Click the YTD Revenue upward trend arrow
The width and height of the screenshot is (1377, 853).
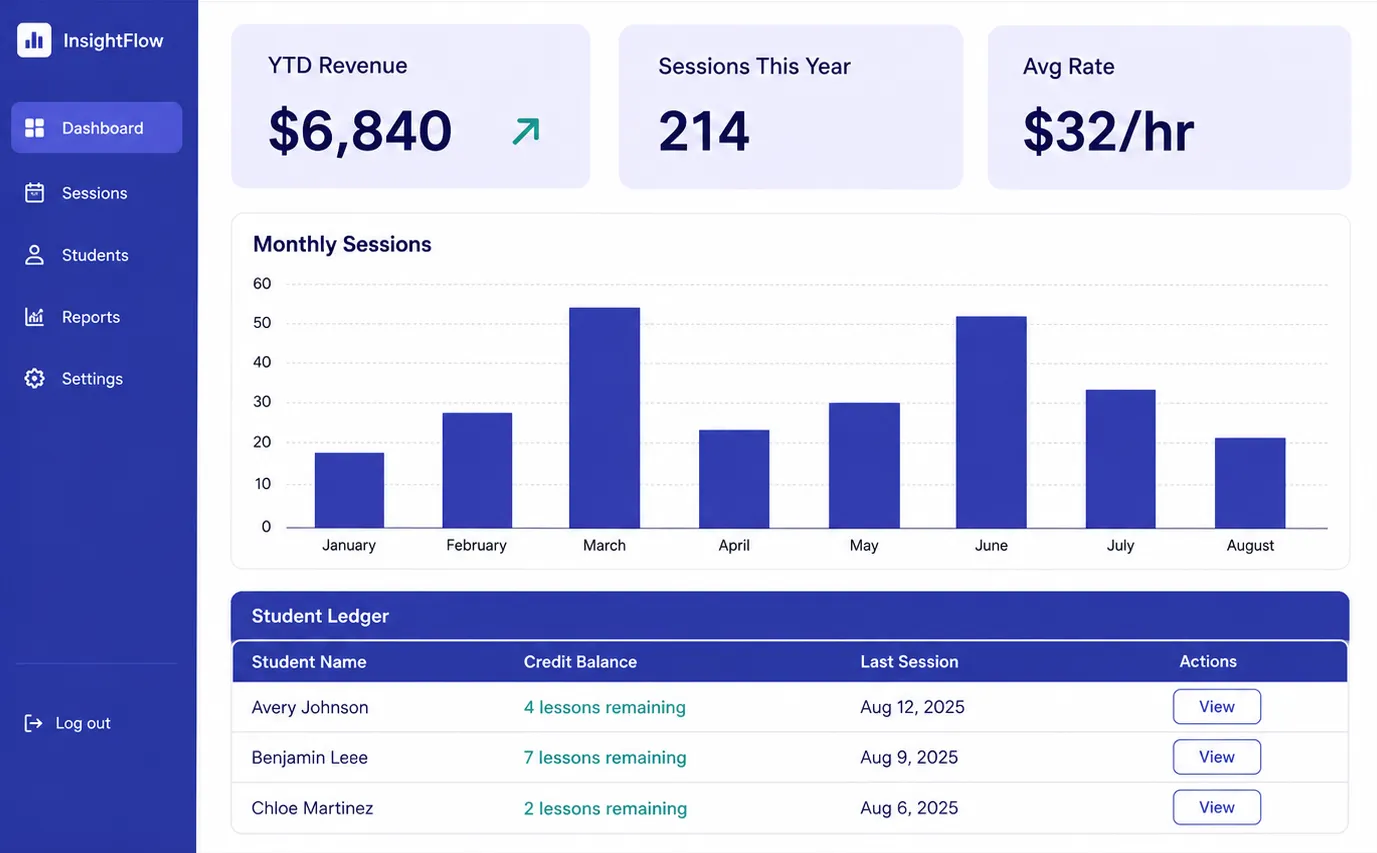tap(526, 131)
